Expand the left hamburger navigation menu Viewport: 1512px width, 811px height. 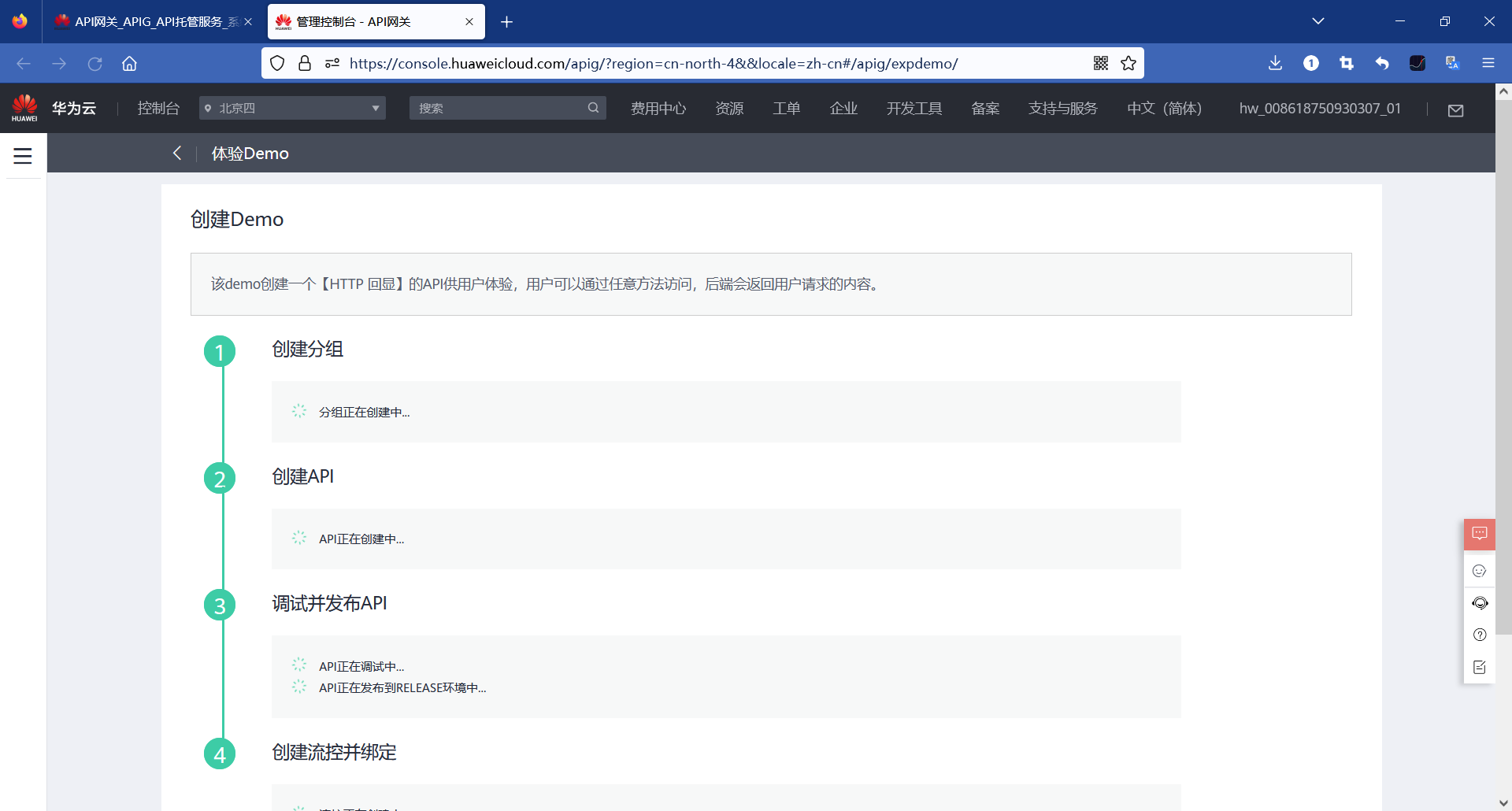point(23,156)
